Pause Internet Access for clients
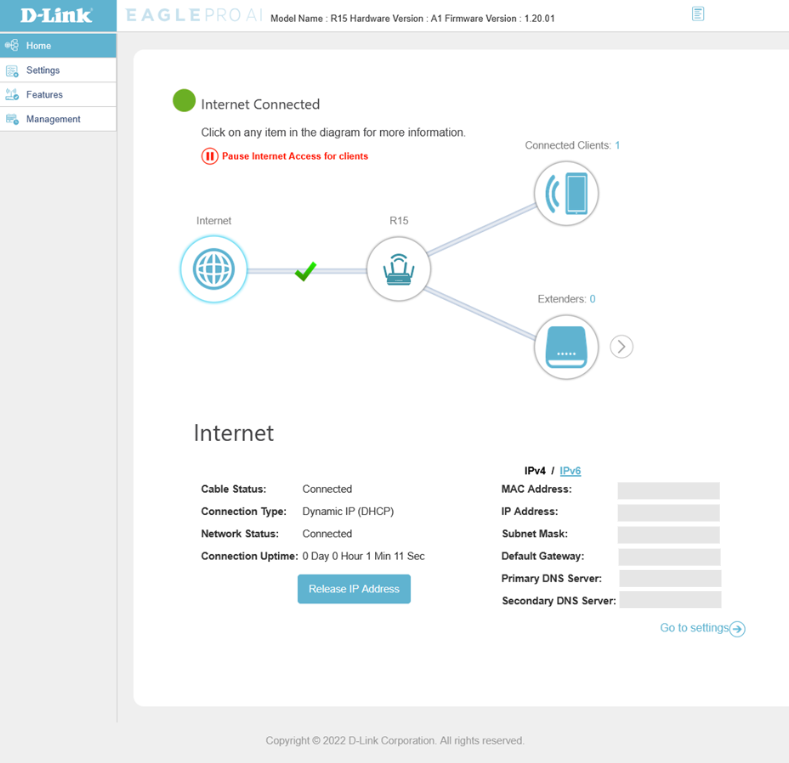 [294, 156]
